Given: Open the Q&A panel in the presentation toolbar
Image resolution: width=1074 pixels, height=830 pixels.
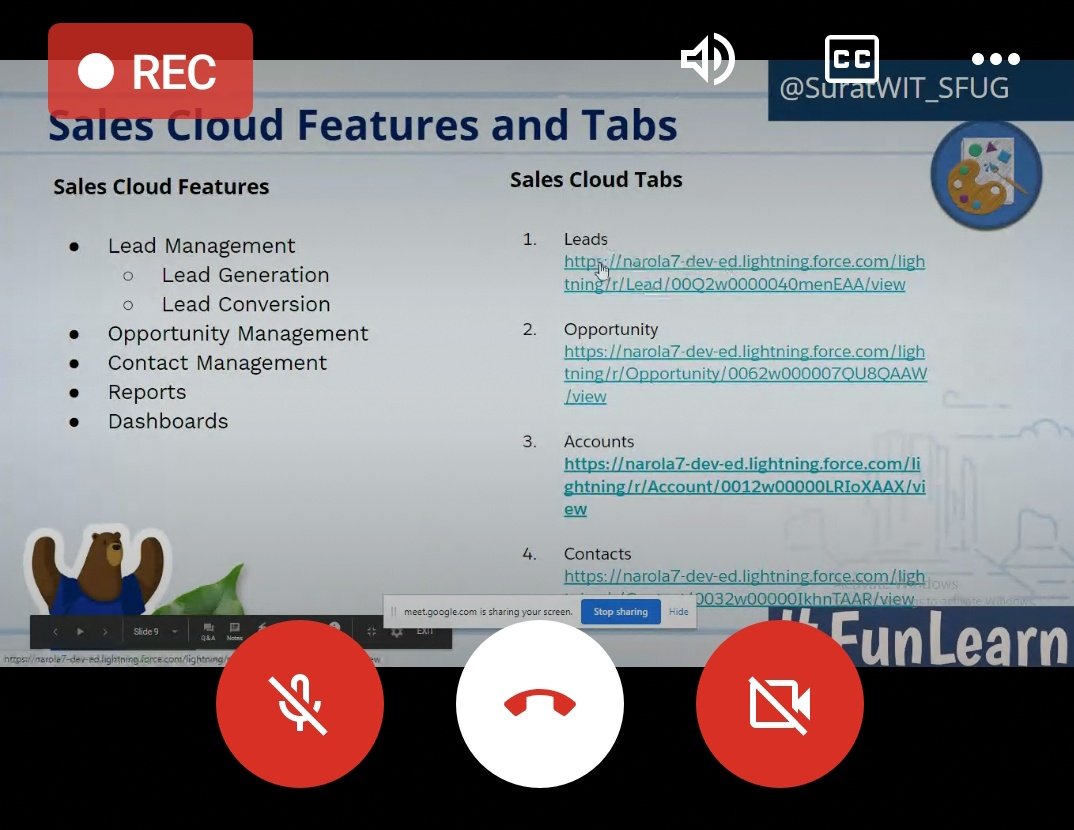Looking at the screenshot, I should point(208,631).
